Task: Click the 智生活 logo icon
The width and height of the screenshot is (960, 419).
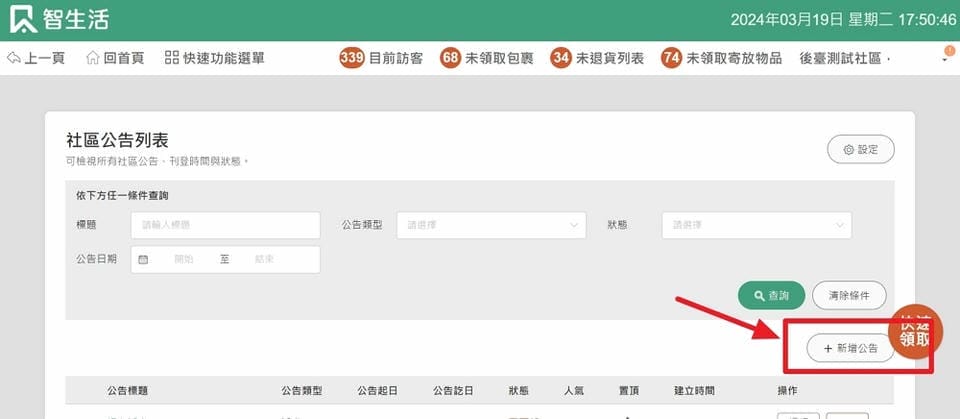Action: point(24,19)
